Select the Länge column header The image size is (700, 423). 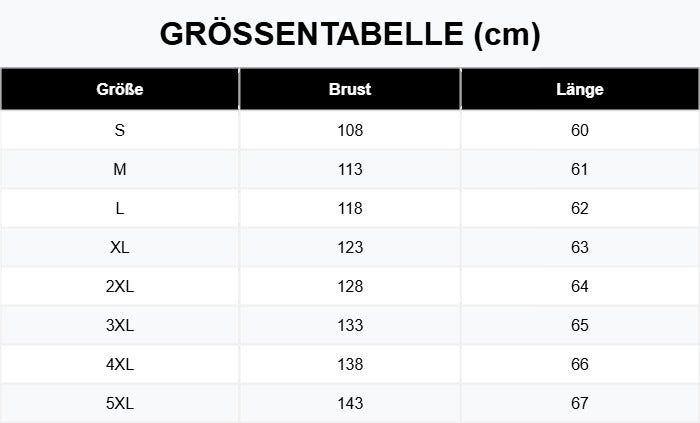(x=580, y=89)
